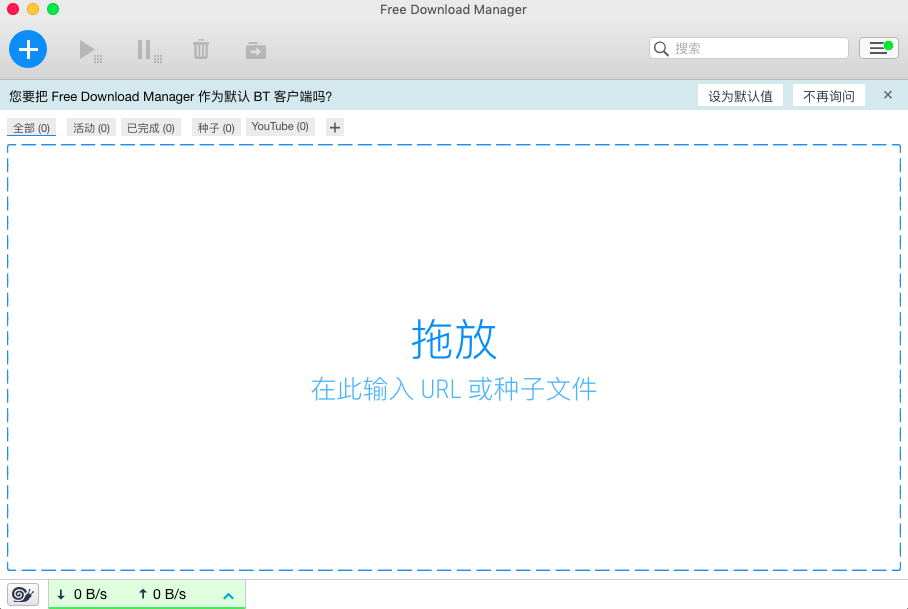Switch to the 全部 (0) tab
This screenshot has width=908, height=609.
tap(31, 127)
